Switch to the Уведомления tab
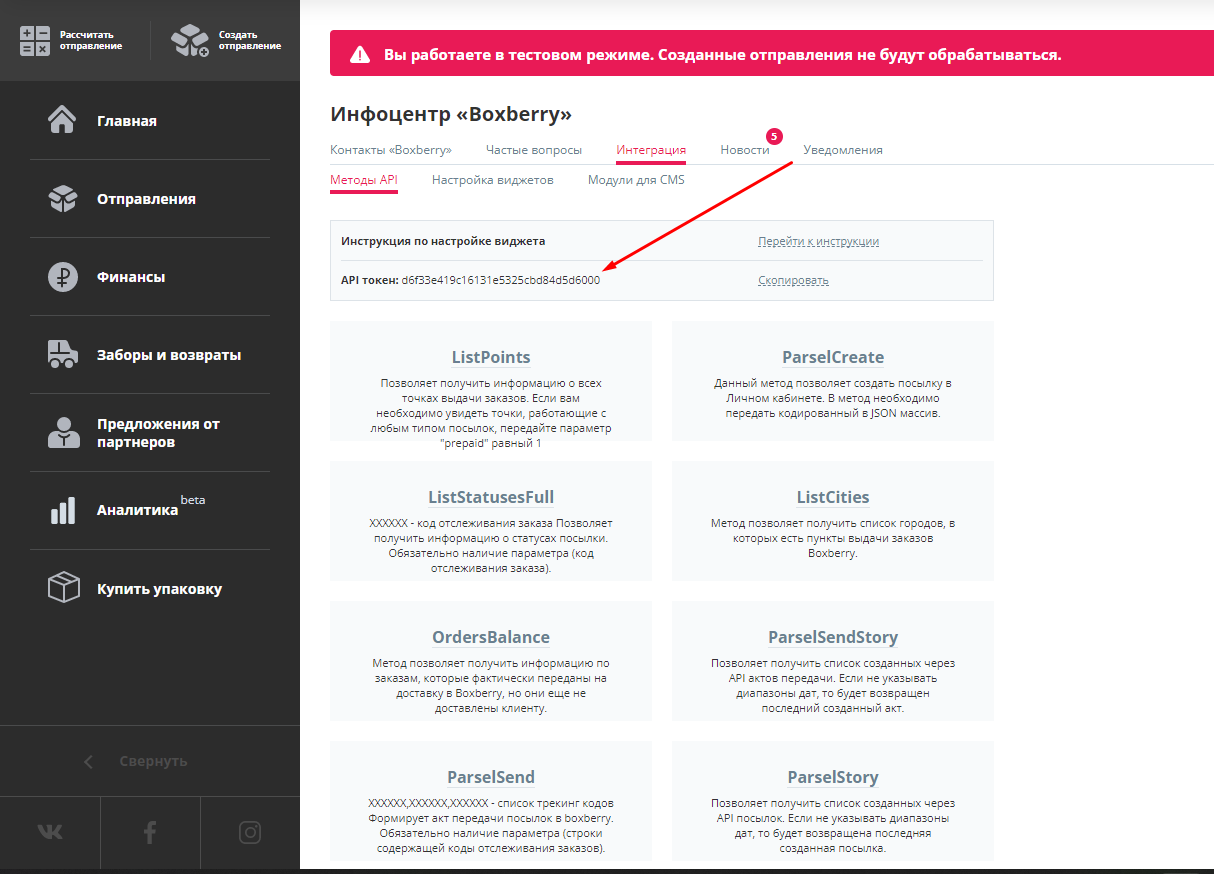The image size is (1214, 874). tap(843, 150)
